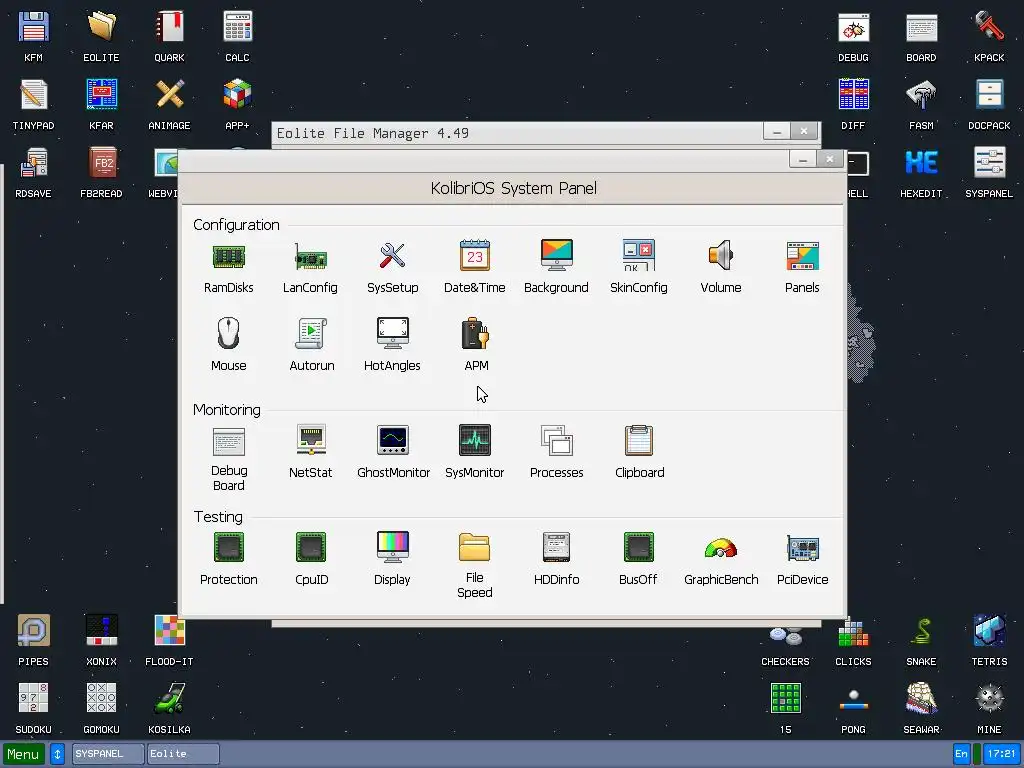Open the GhostMonitor icon
Viewport: 1024px width, 768px height.
pyautogui.click(x=392, y=440)
